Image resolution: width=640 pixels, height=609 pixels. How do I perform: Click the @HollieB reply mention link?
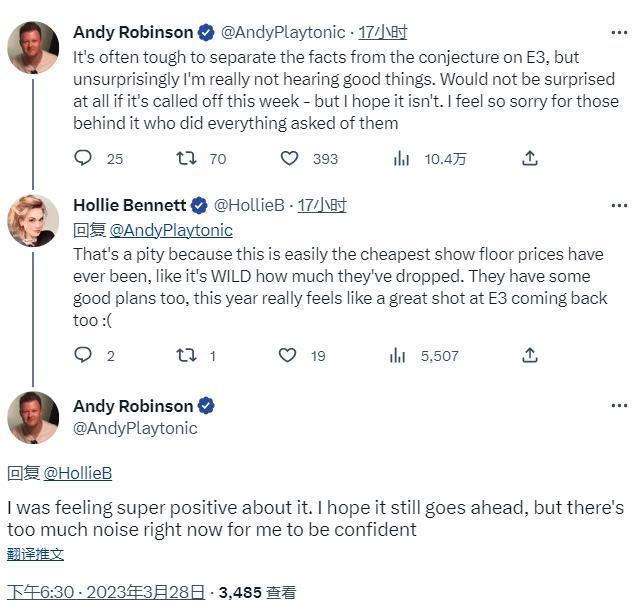(x=77, y=473)
